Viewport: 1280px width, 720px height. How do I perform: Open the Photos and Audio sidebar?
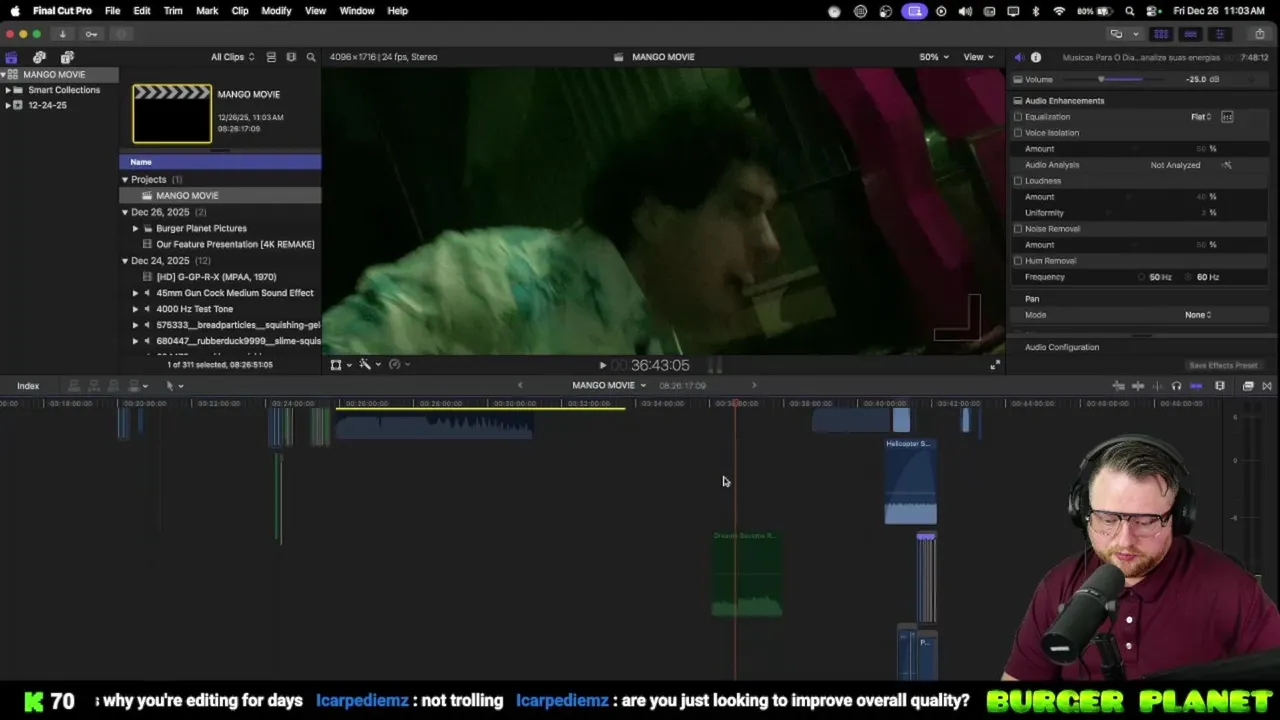(39, 57)
